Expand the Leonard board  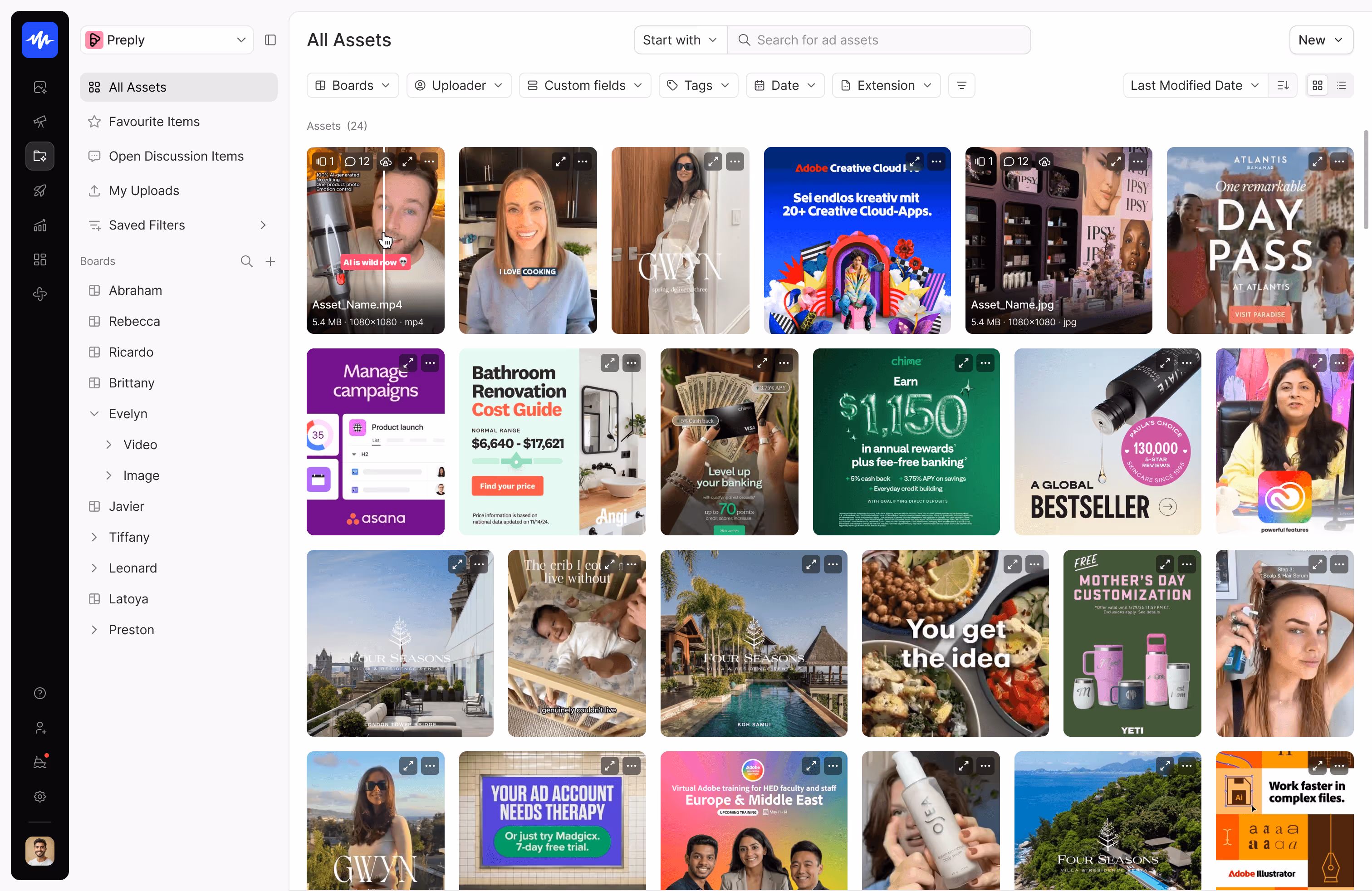94,568
